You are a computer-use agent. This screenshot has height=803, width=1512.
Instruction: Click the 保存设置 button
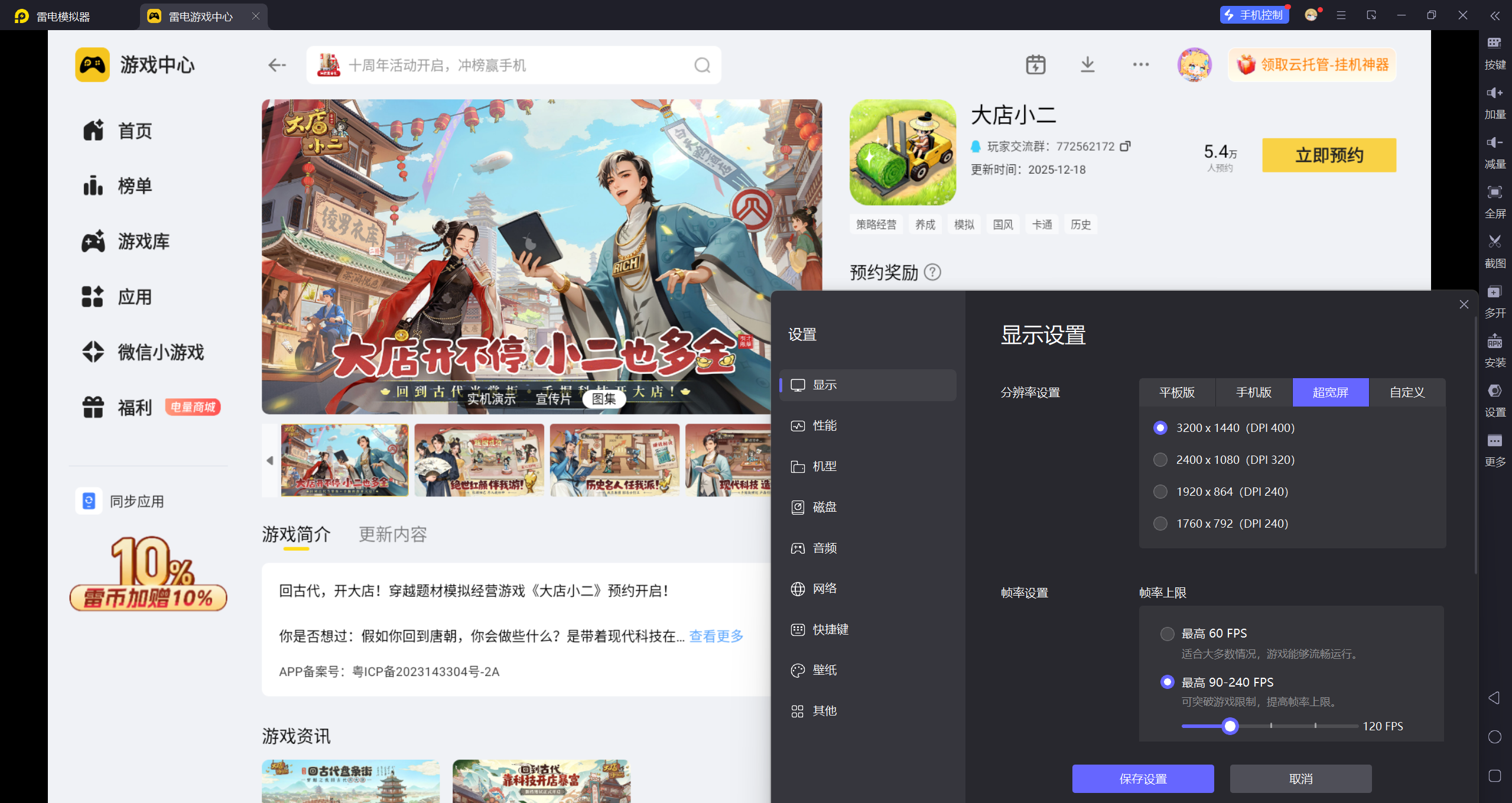point(1142,779)
